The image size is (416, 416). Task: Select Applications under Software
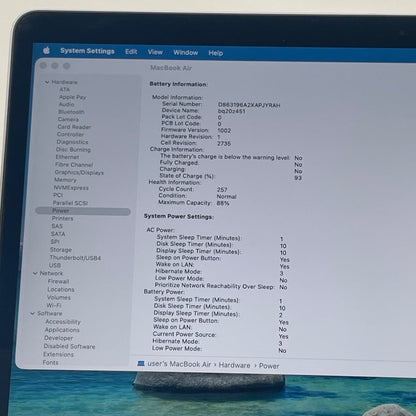point(62,330)
